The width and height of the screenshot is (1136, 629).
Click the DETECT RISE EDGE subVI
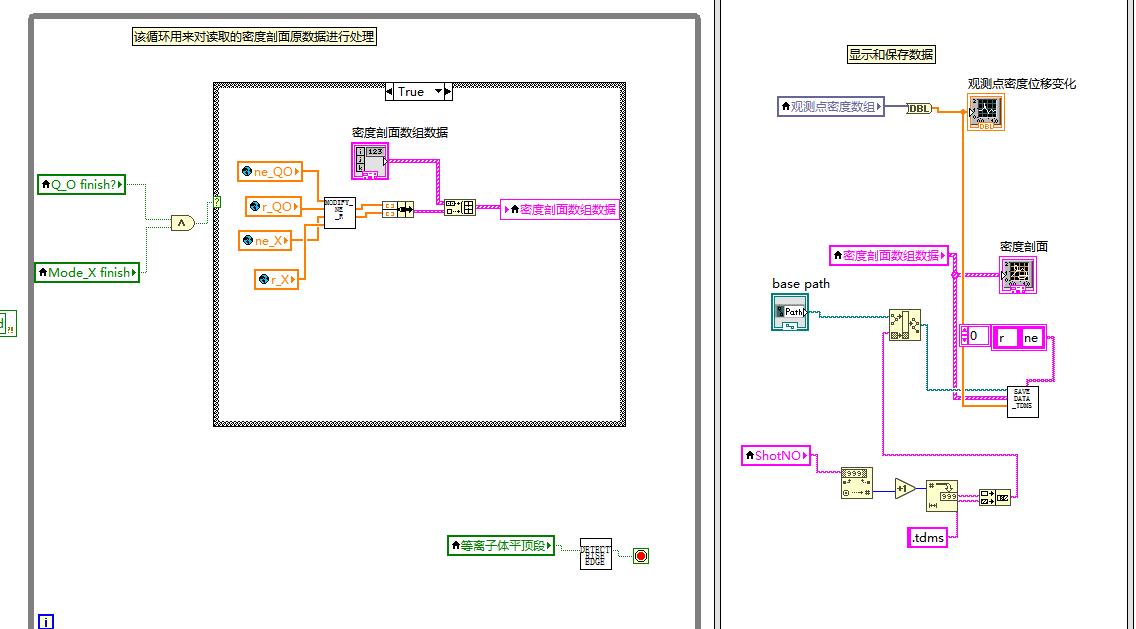[x=595, y=554]
